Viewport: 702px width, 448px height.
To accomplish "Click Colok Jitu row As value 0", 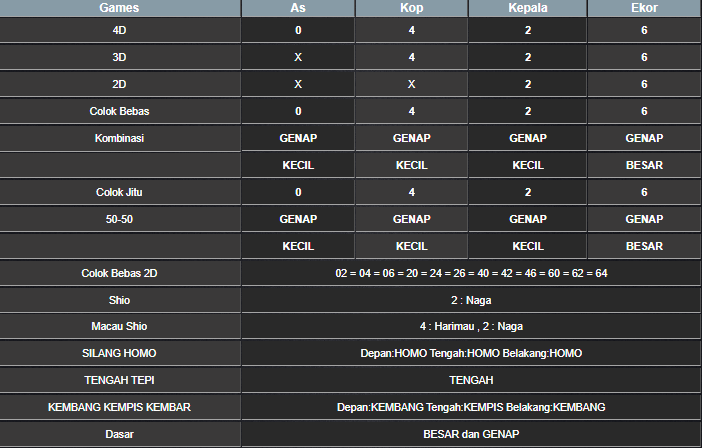I will (x=298, y=192).
